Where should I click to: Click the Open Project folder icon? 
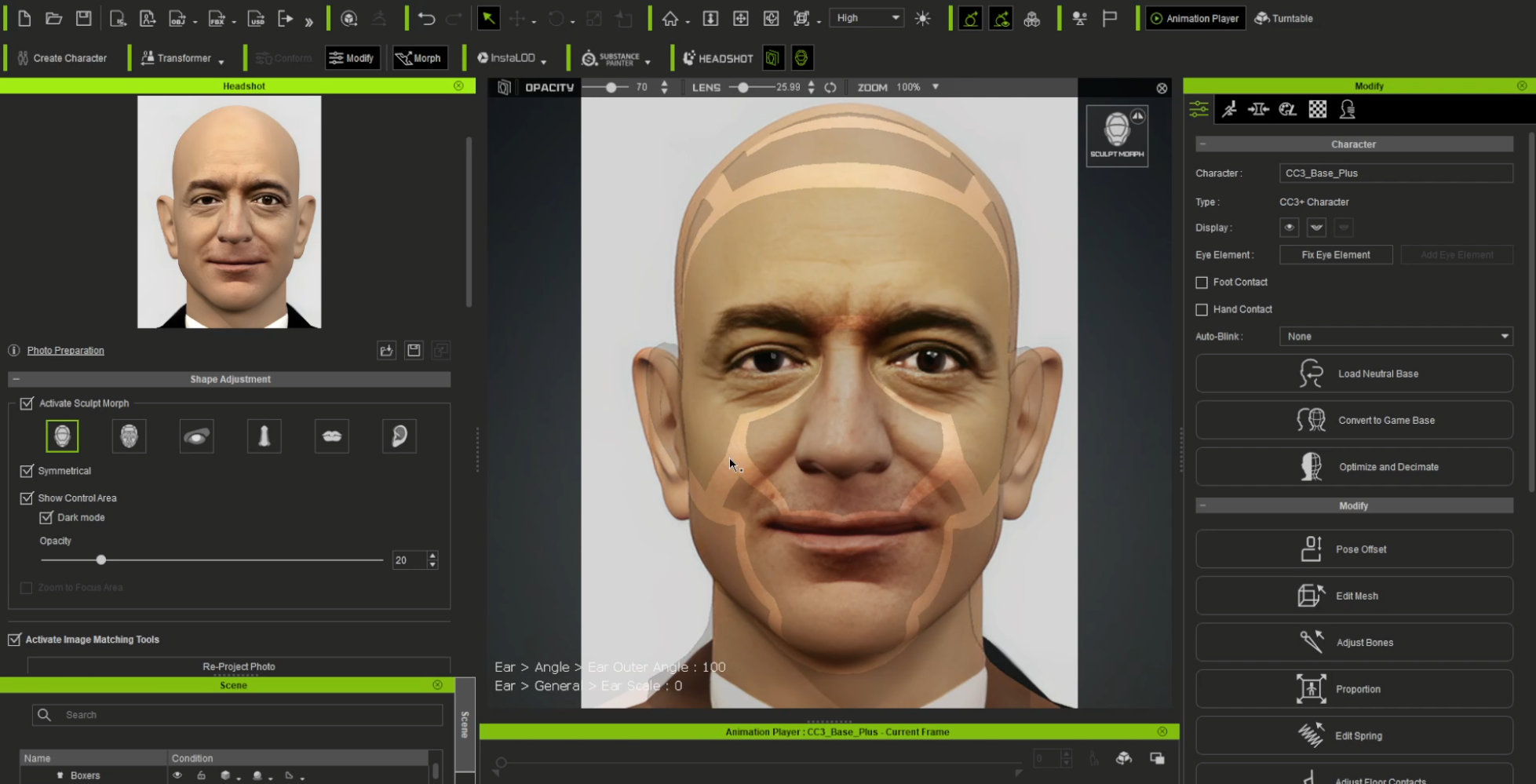[54, 18]
